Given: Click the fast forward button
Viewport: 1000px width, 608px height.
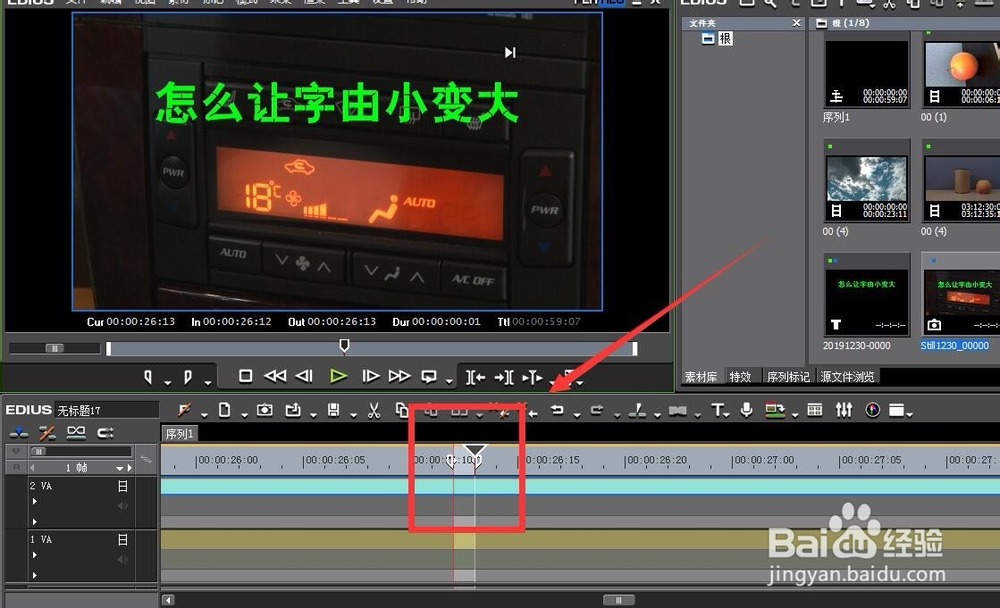Looking at the screenshot, I should click(x=399, y=376).
